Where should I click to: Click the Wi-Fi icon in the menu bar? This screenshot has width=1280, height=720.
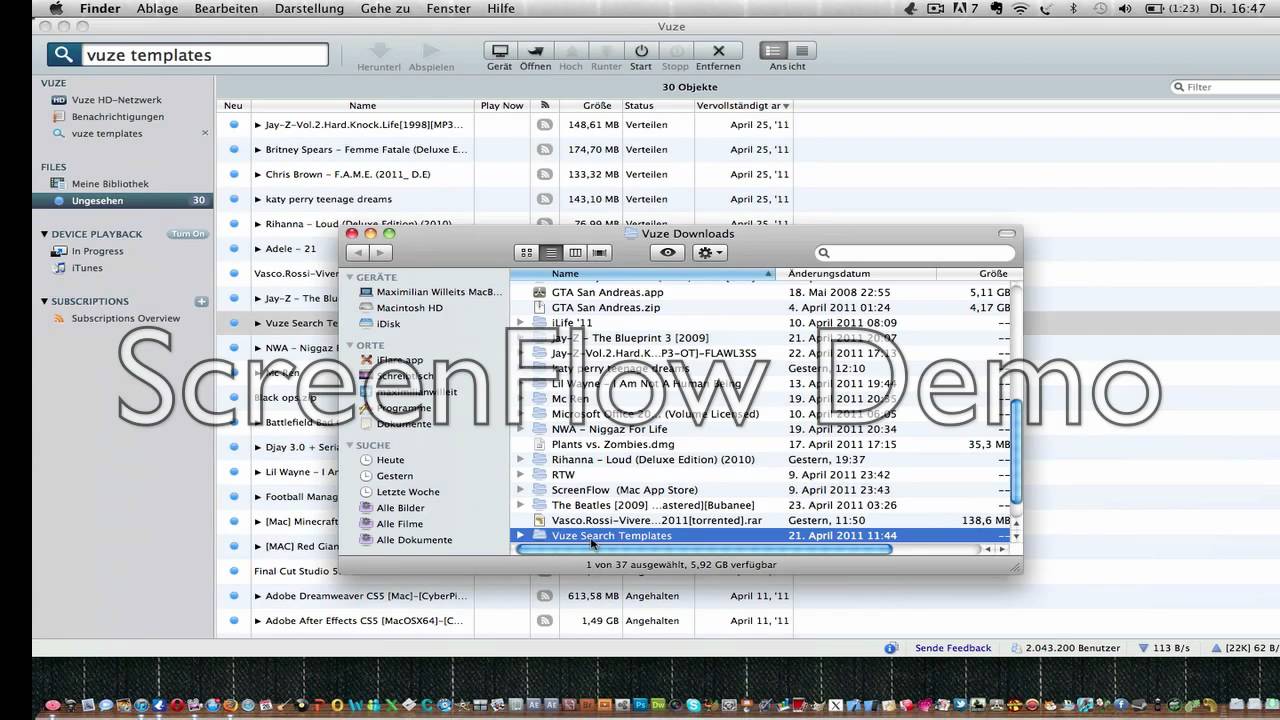click(1020, 8)
